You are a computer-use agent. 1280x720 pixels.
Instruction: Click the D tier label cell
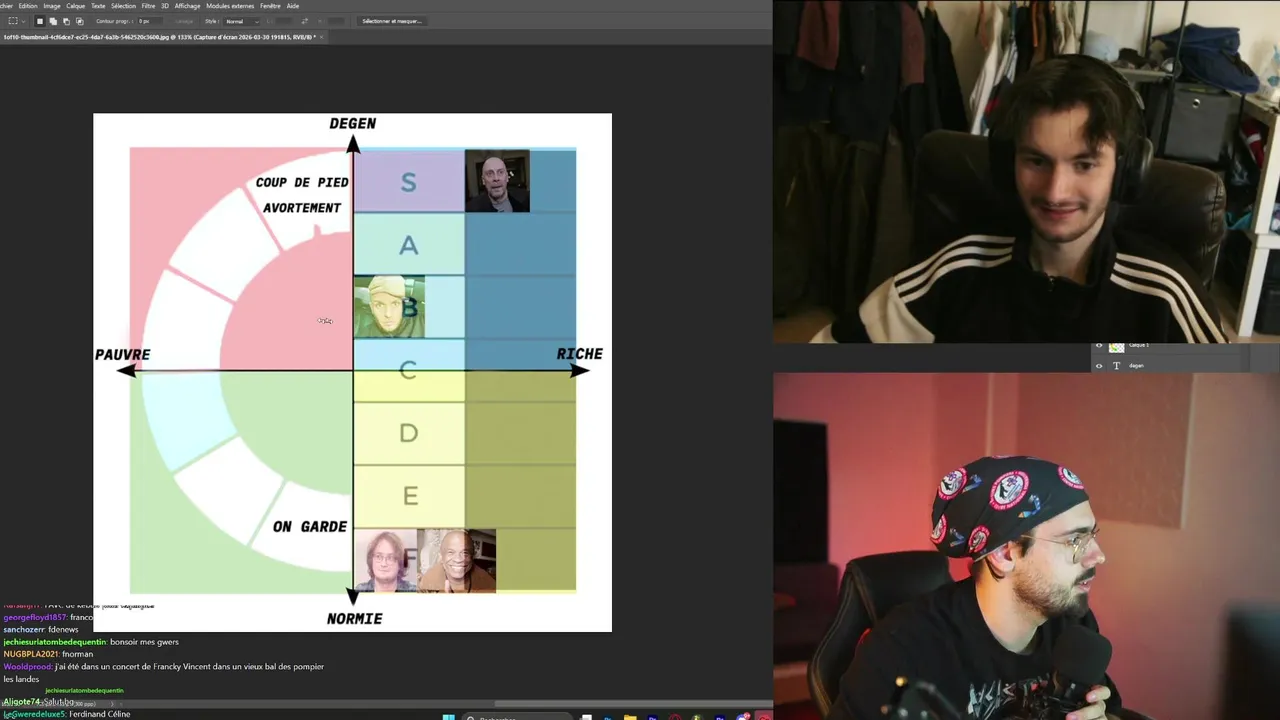[x=408, y=433]
